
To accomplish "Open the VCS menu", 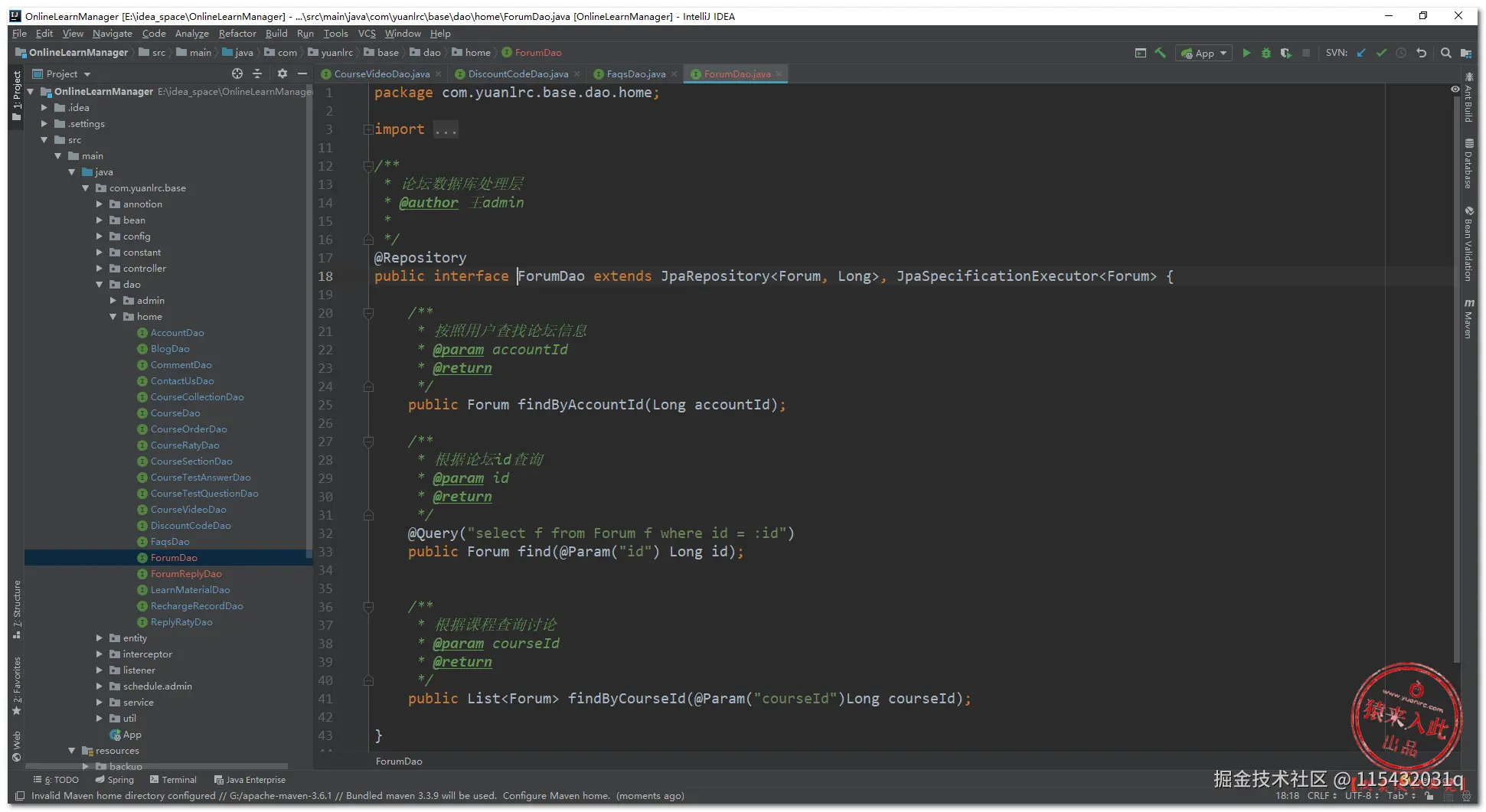I will pyautogui.click(x=367, y=34).
